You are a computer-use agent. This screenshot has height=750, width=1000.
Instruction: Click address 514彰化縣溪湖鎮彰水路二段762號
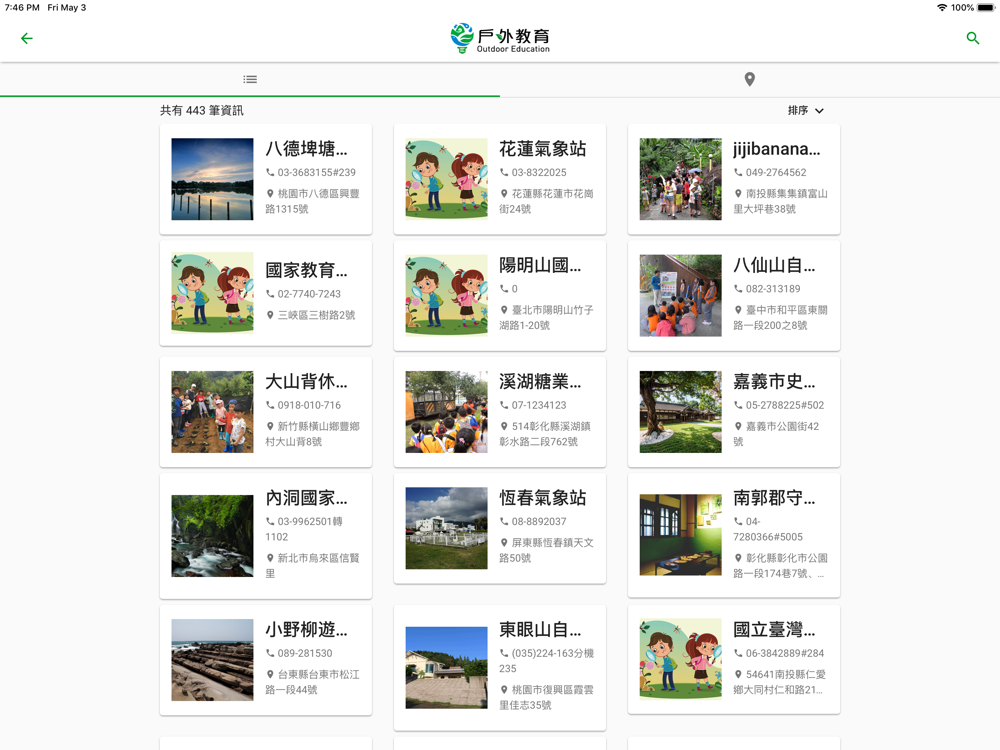point(545,434)
